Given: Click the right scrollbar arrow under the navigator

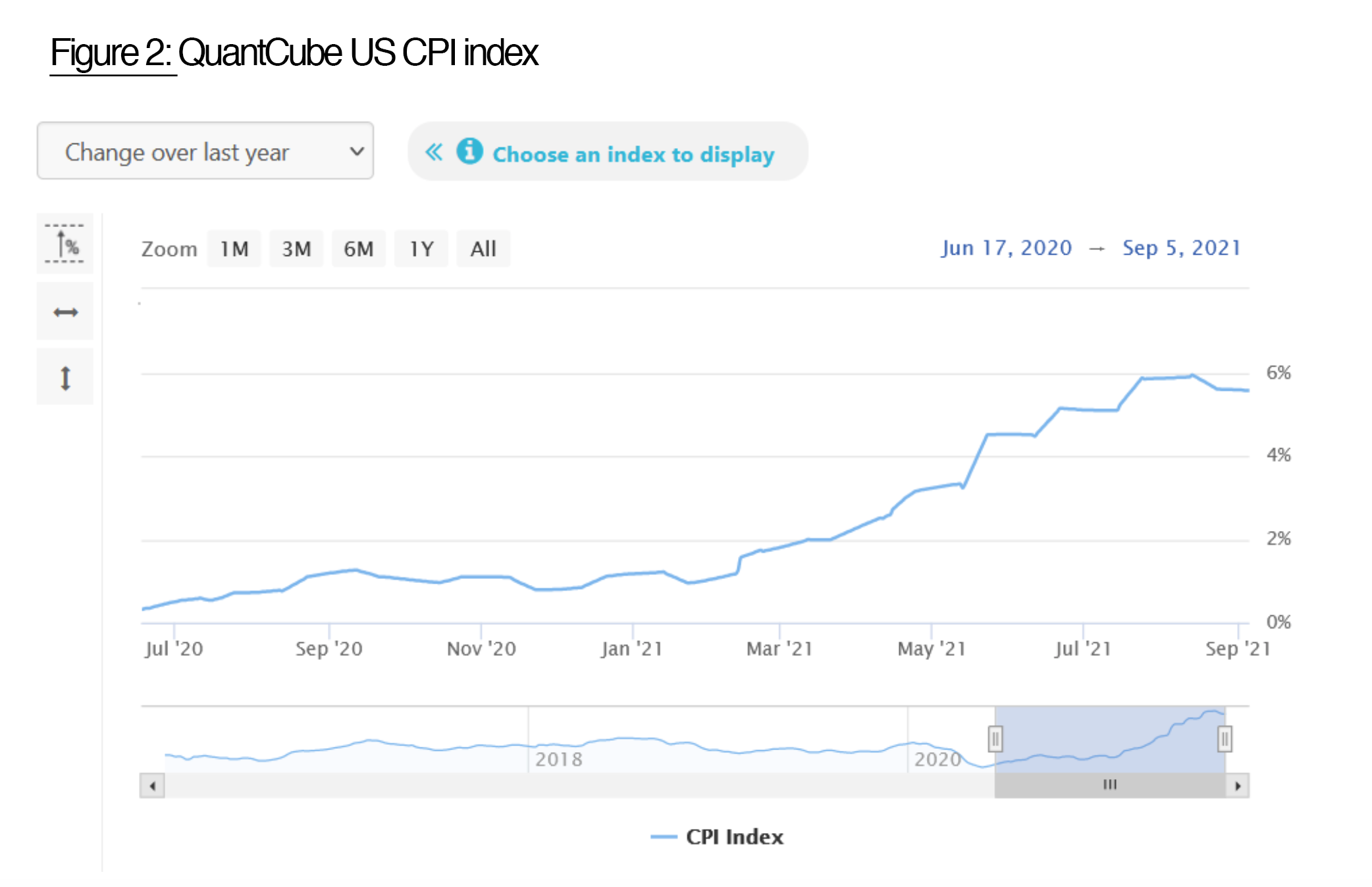Looking at the screenshot, I should [1238, 784].
